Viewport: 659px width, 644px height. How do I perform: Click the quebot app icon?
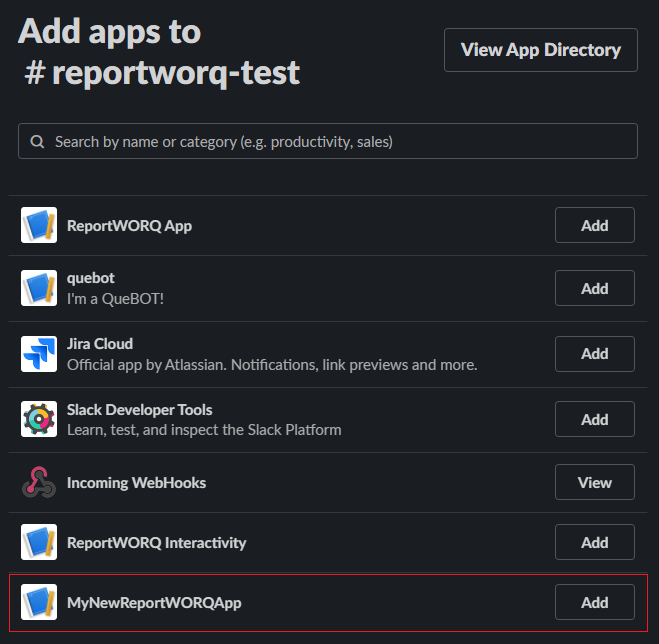point(39,288)
